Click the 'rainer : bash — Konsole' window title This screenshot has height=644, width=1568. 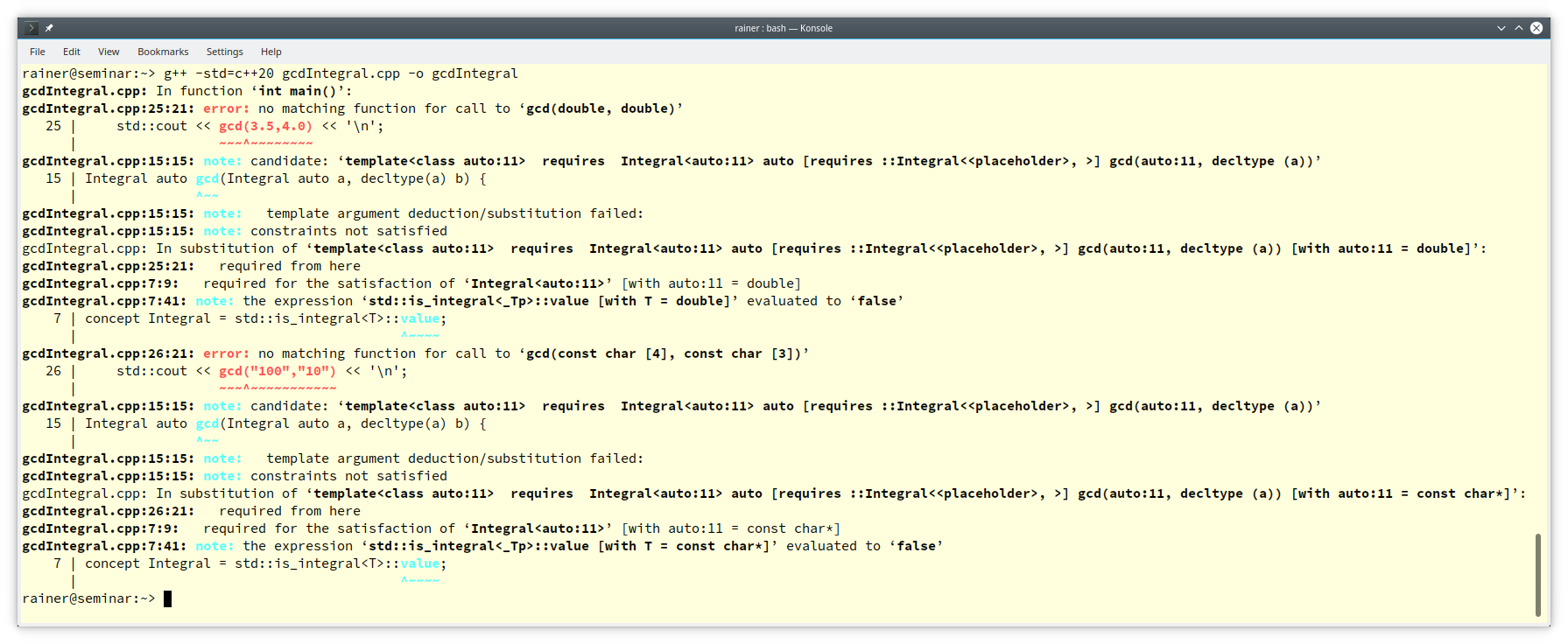pos(784,28)
